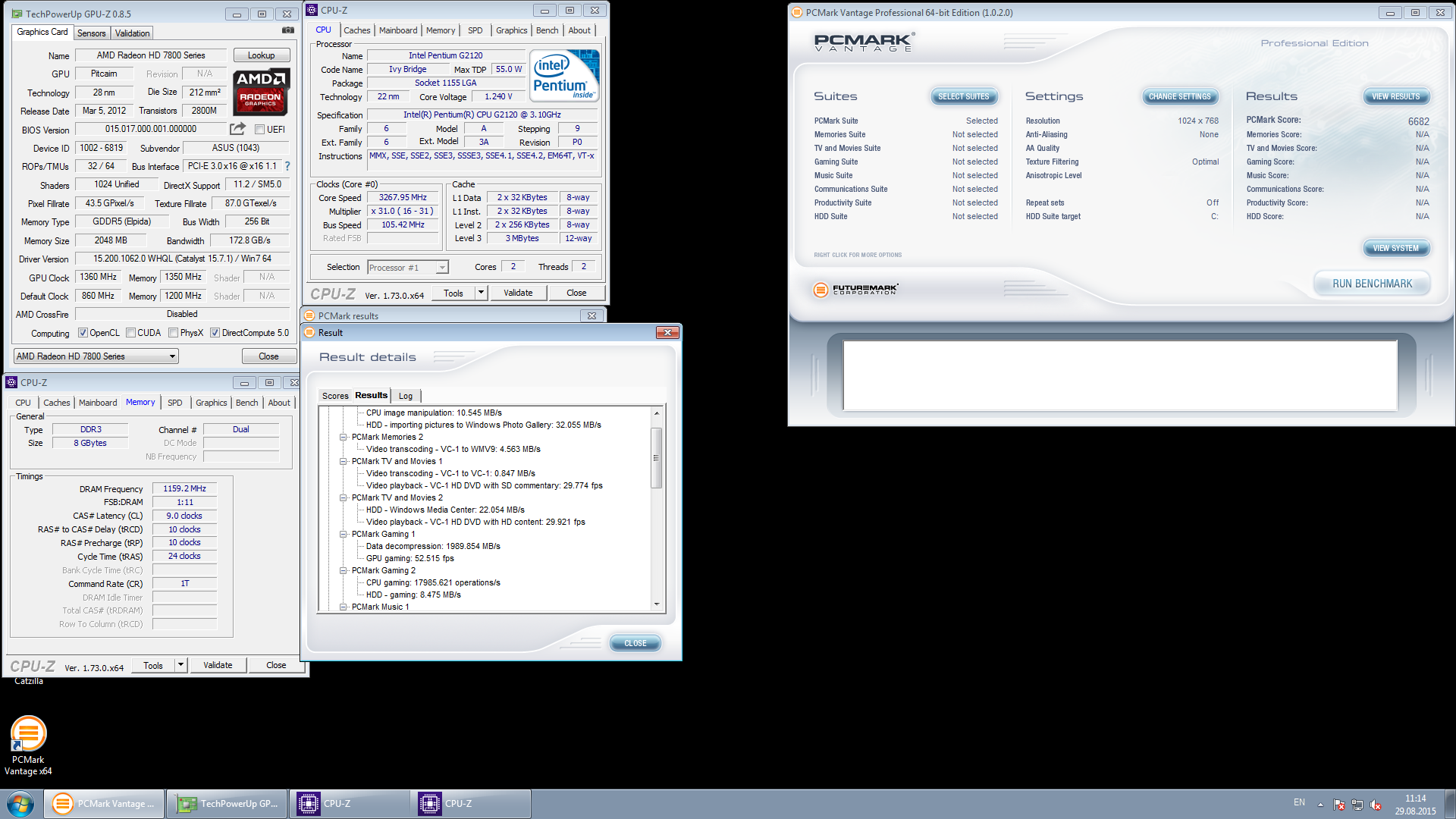Click CLOSE button in Result details

[635, 643]
